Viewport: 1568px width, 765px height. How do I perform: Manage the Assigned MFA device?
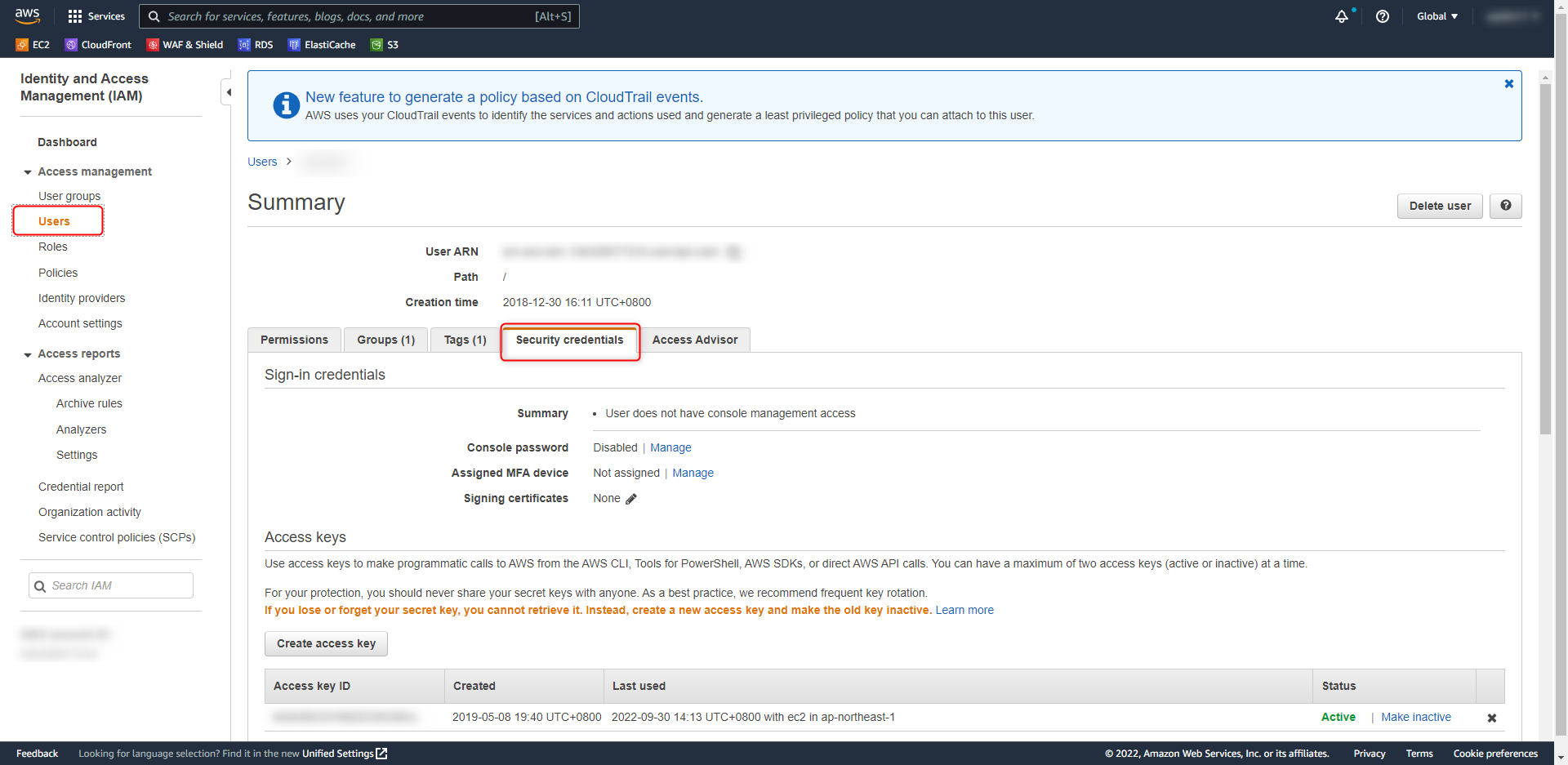coord(693,473)
